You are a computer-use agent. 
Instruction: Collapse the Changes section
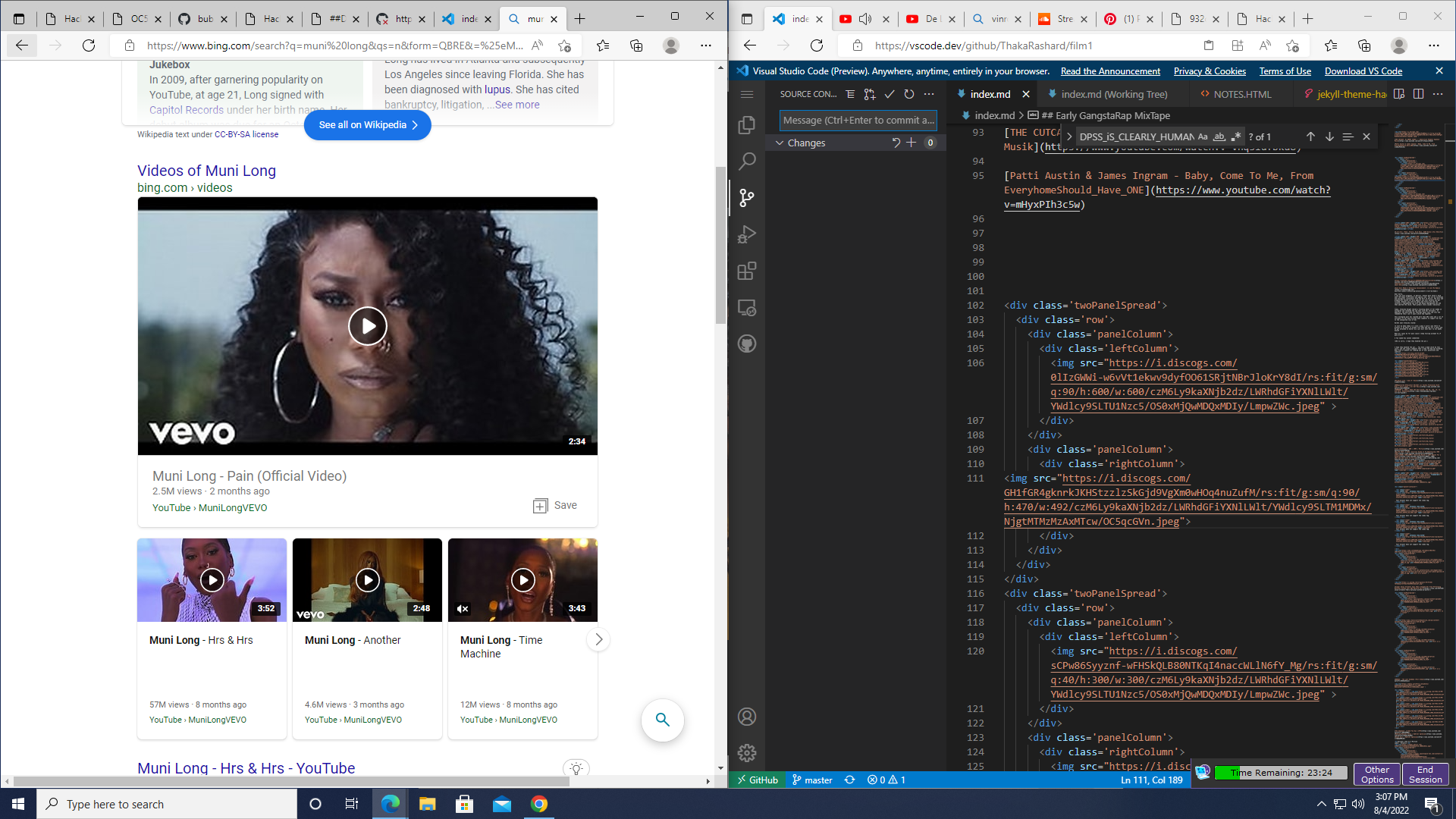pos(780,143)
